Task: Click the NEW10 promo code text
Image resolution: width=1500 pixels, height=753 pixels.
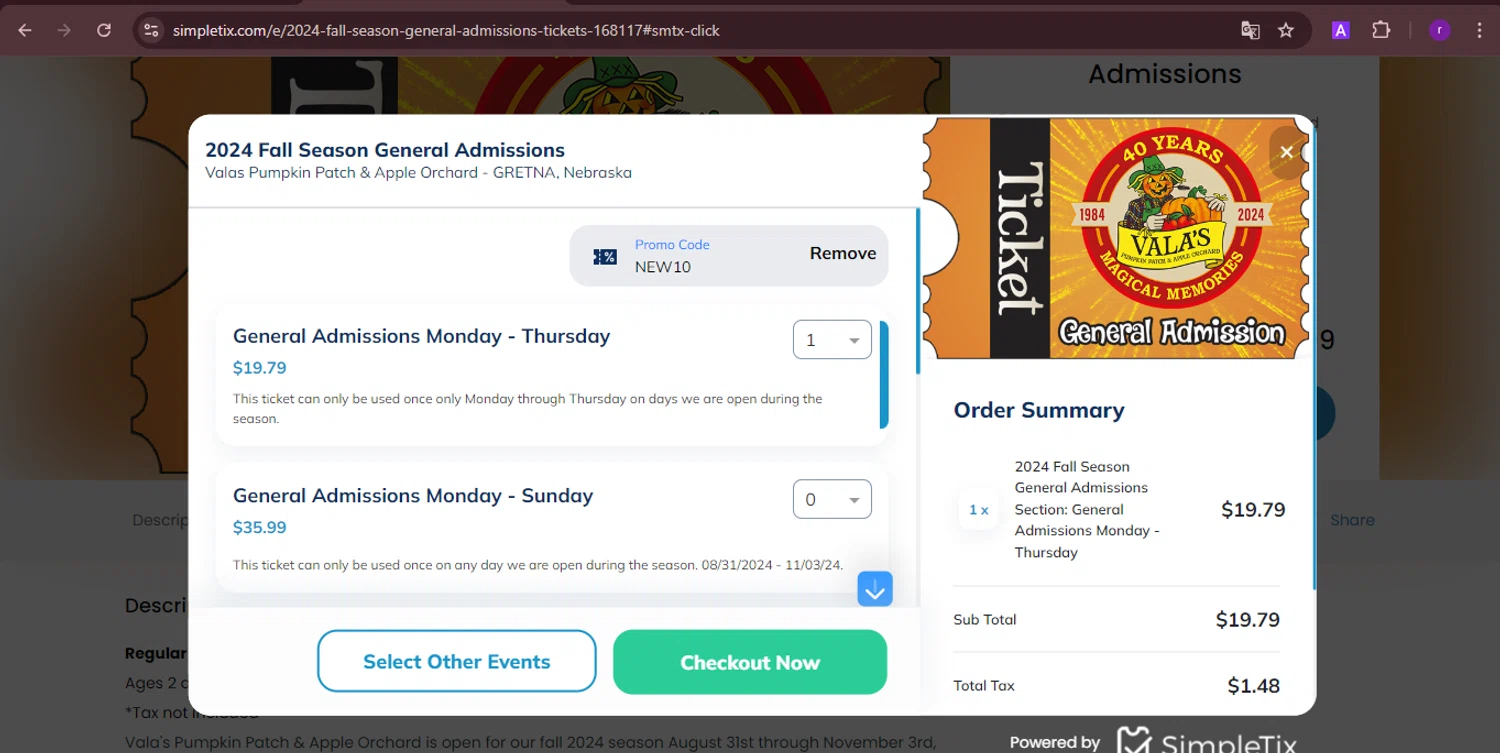Action: 663,267
